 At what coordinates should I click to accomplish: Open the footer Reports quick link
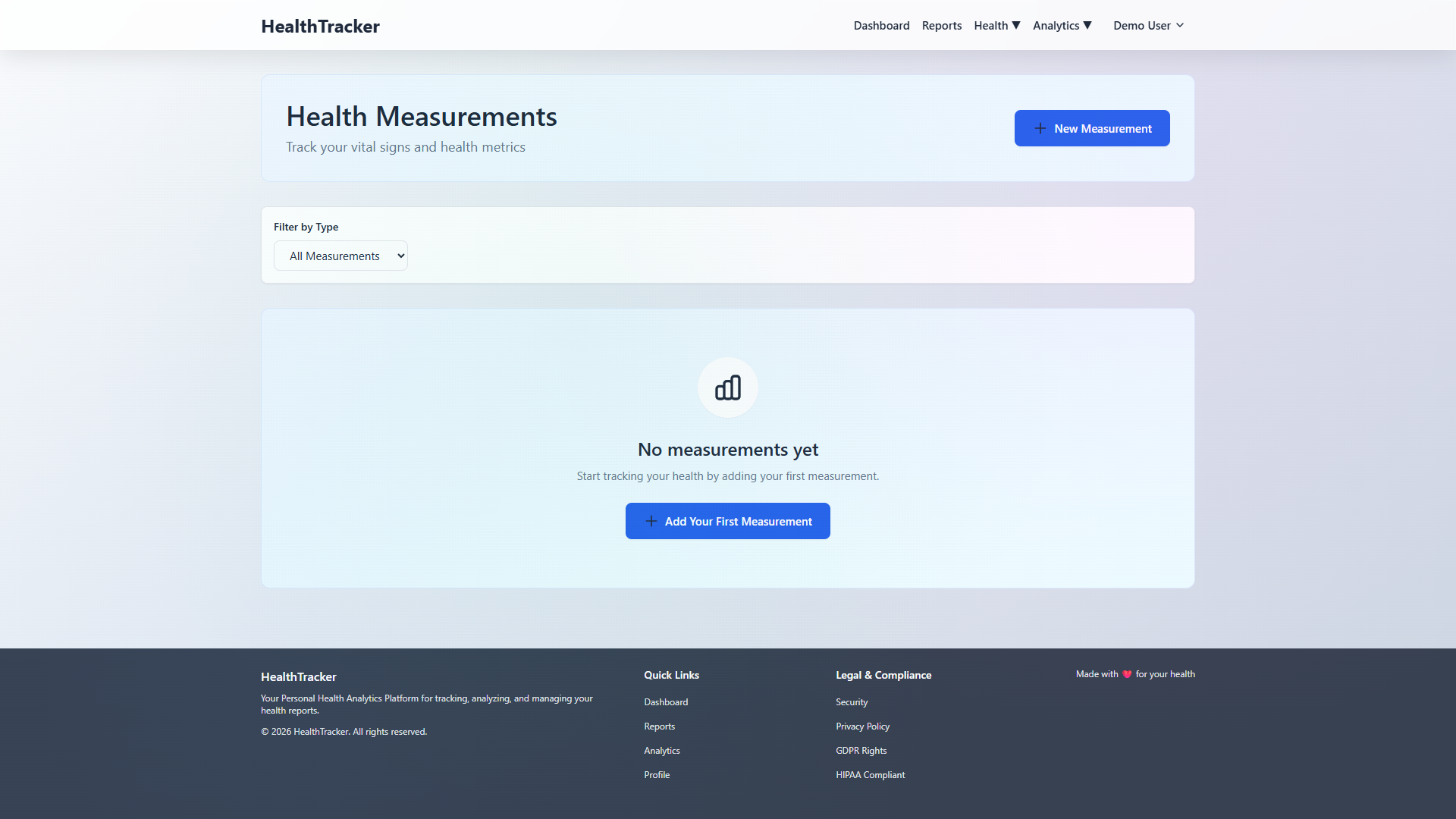[x=659, y=726]
